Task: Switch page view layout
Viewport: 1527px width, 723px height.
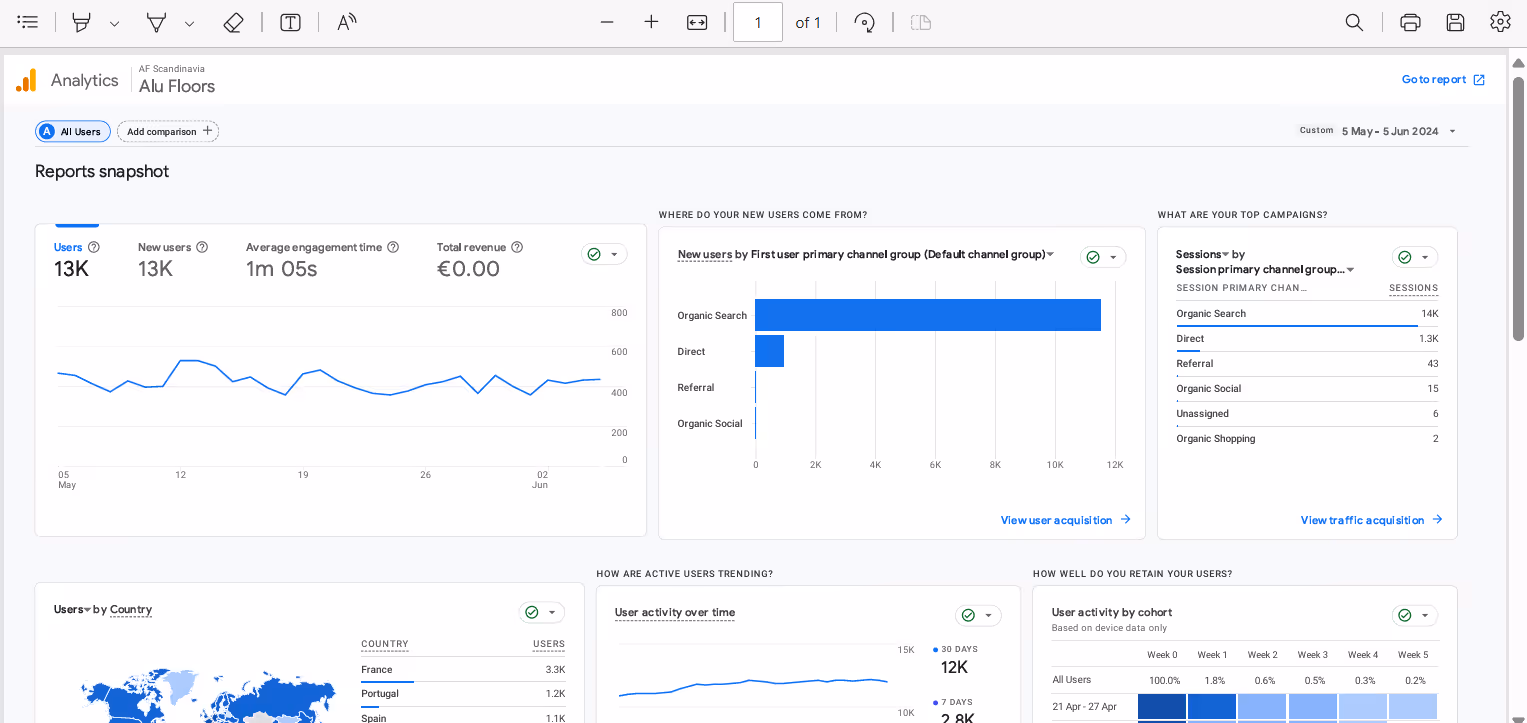Action: pos(921,22)
